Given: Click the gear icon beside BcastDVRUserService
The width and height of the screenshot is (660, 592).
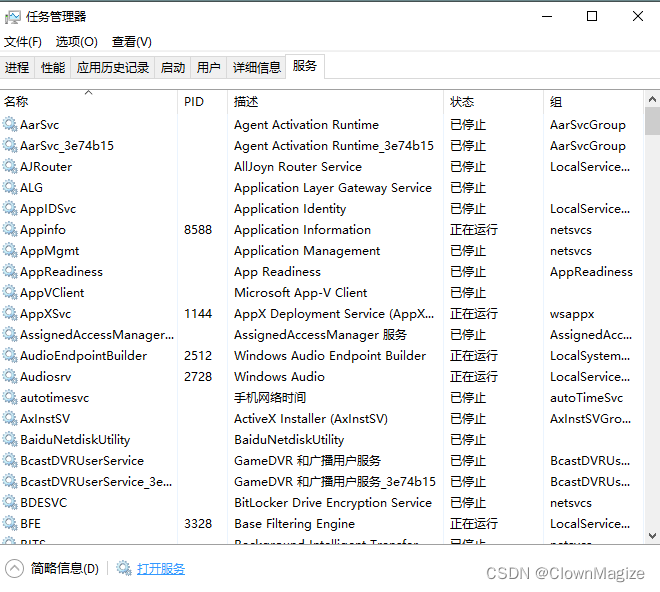Looking at the screenshot, I should 10,461.
